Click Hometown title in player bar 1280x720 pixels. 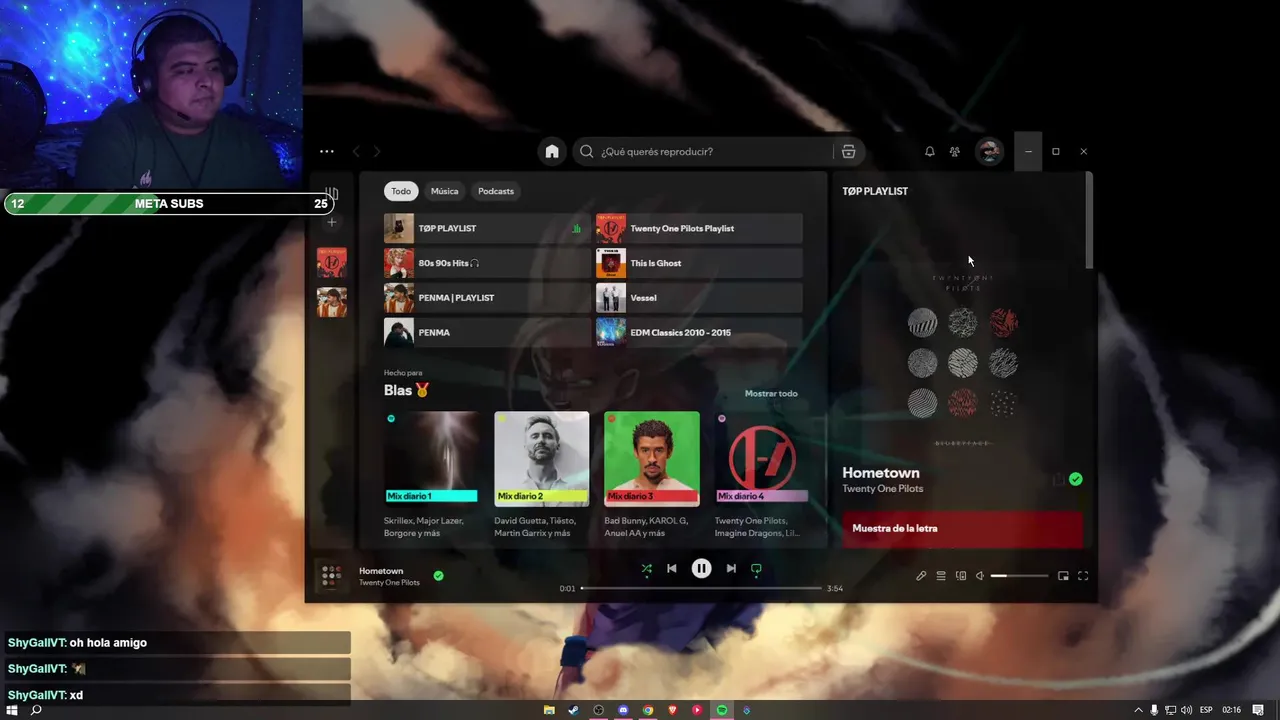click(x=381, y=571)
